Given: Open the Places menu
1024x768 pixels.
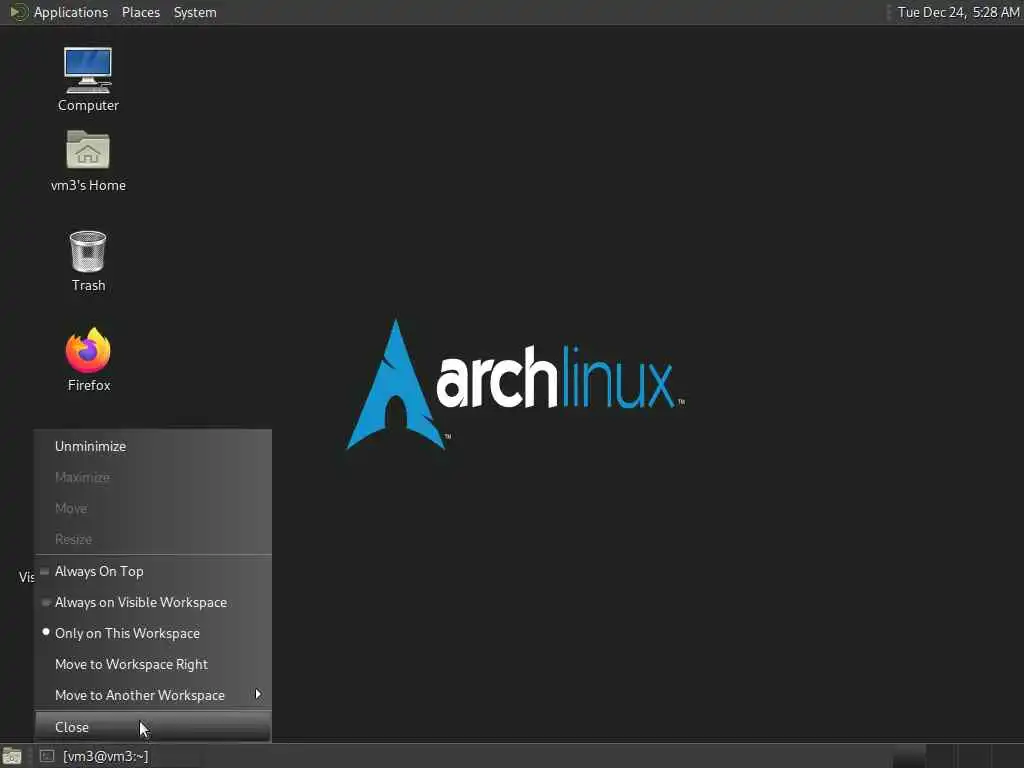Looking at the screenshot, I should pyautogui.click(x=140, y=12).
